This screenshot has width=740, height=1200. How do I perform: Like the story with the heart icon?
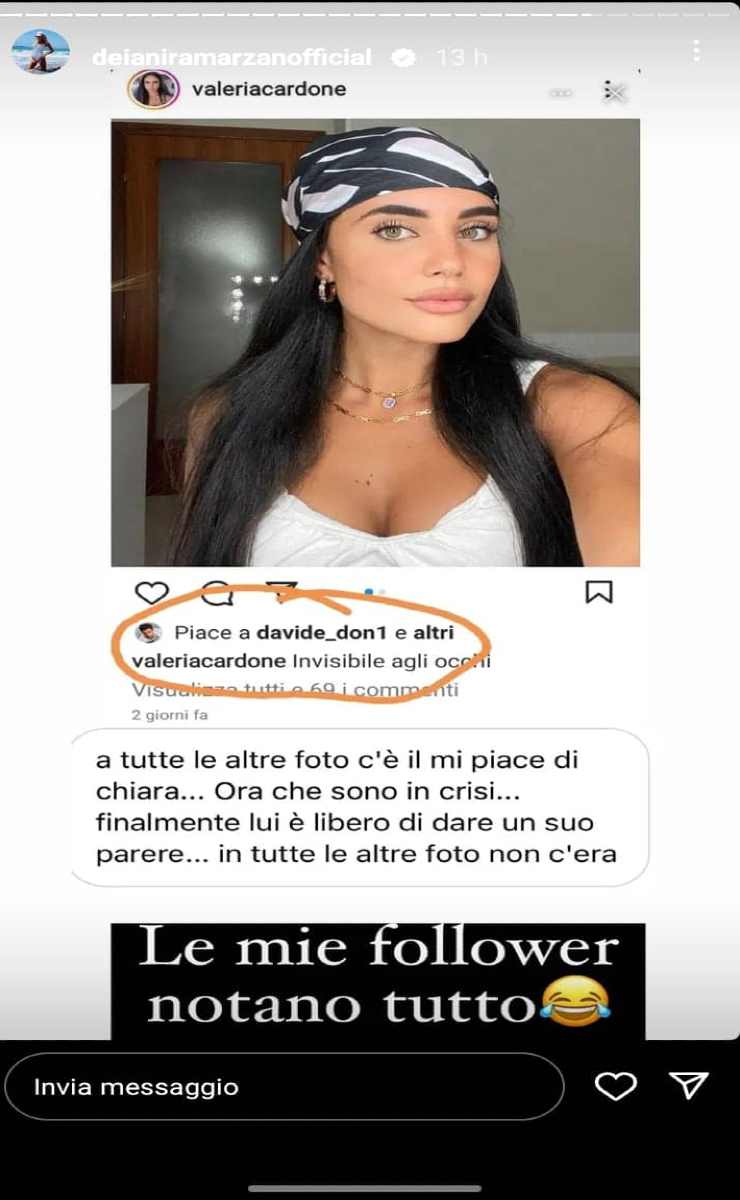coord(615,1086)
